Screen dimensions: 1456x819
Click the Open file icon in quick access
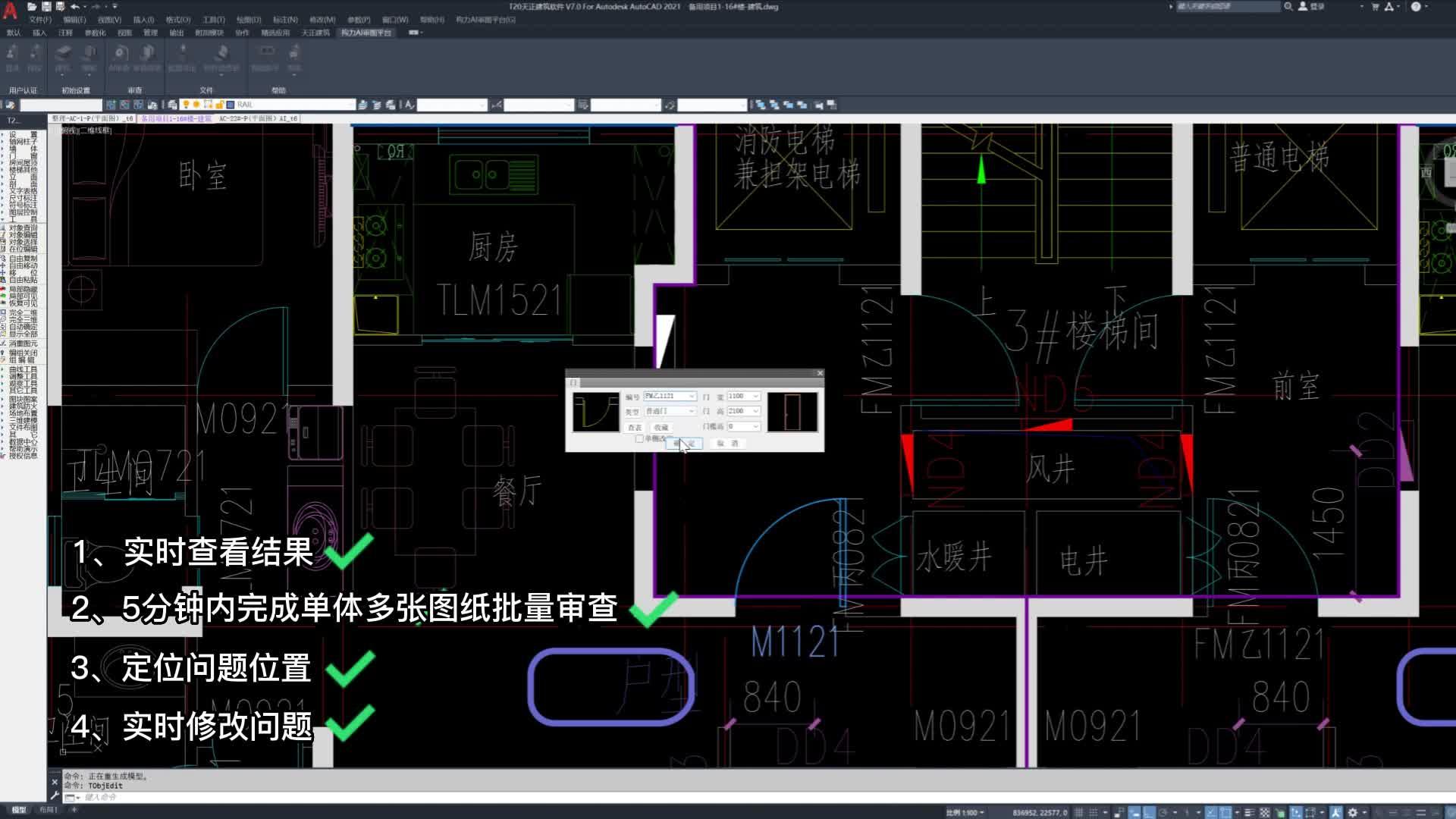[x=33, y=6]
